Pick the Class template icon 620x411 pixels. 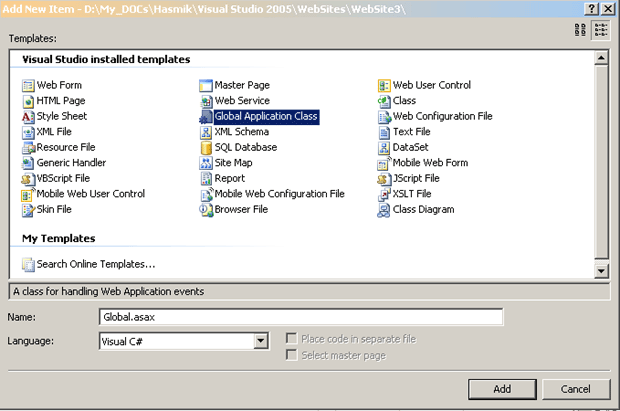pos(384,101)
